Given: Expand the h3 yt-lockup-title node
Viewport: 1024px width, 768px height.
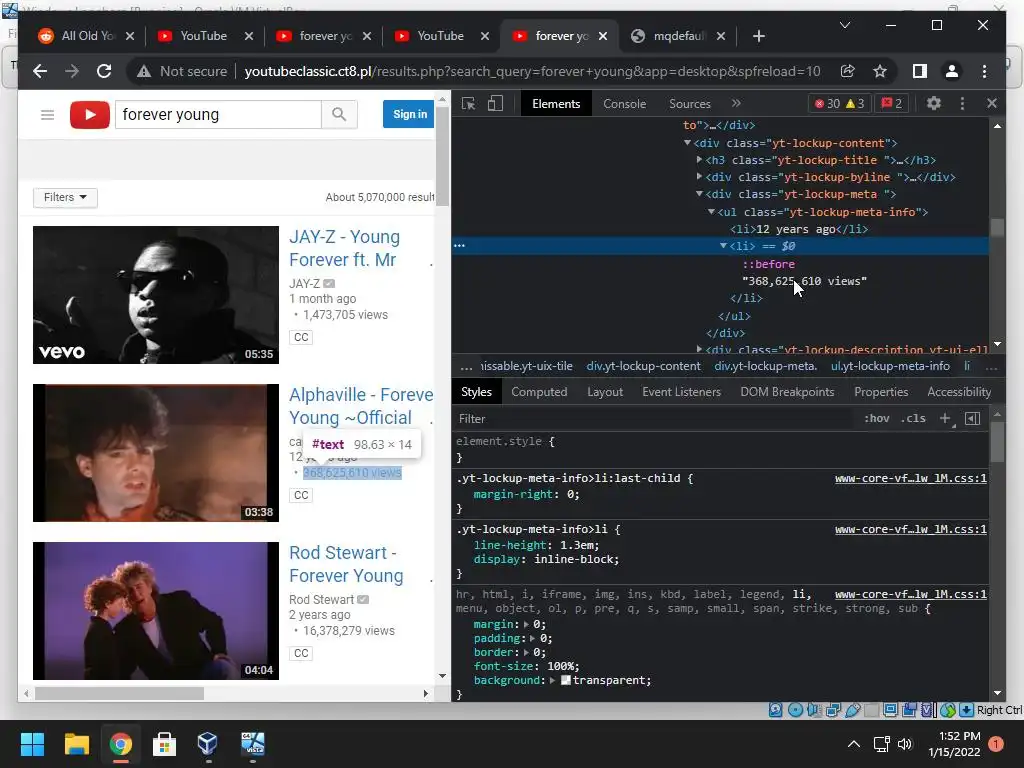Looking at the screenshot, I should [x=699, y=159].
